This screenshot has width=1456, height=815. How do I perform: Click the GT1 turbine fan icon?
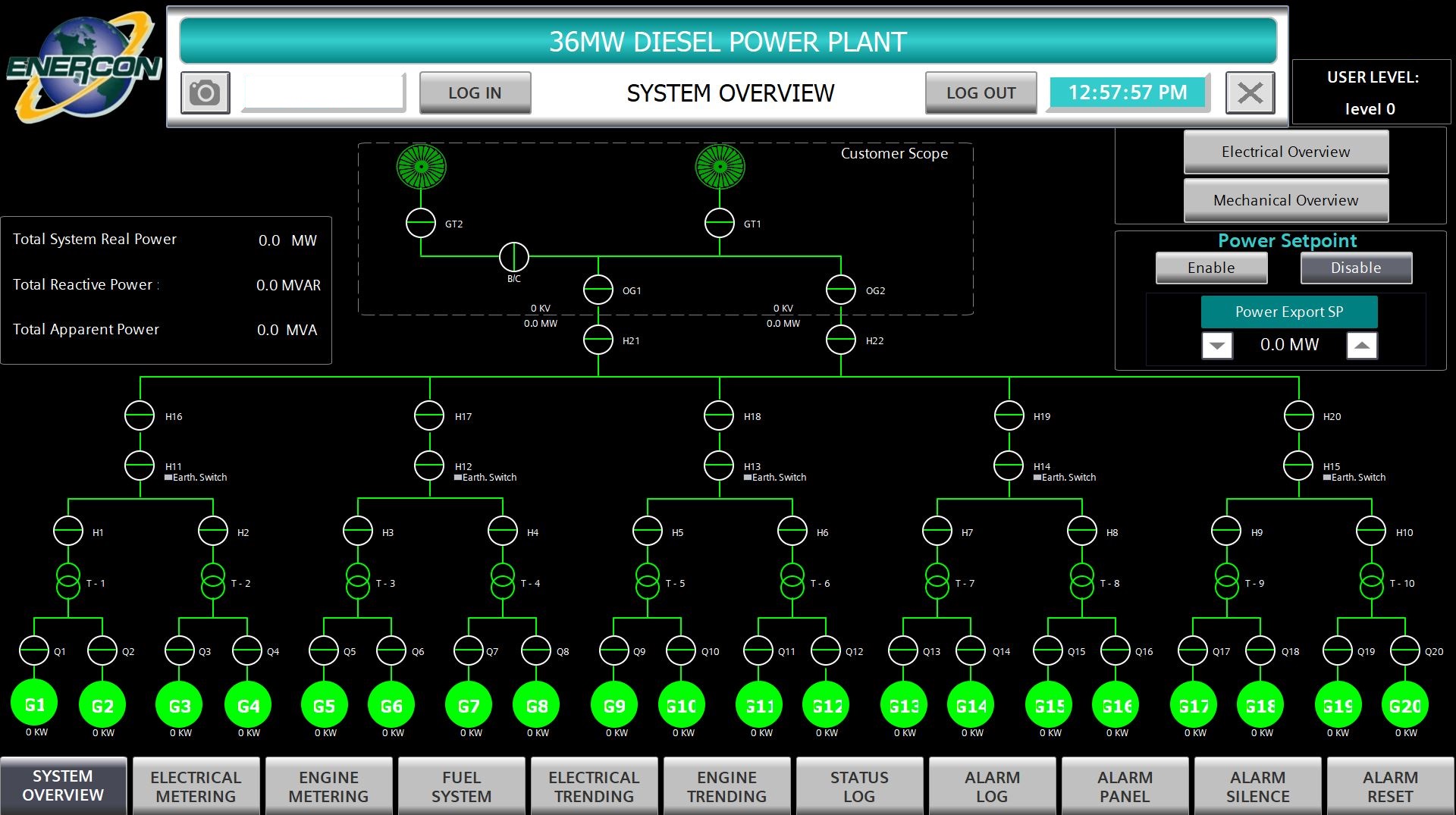click(x=720, y=167)
